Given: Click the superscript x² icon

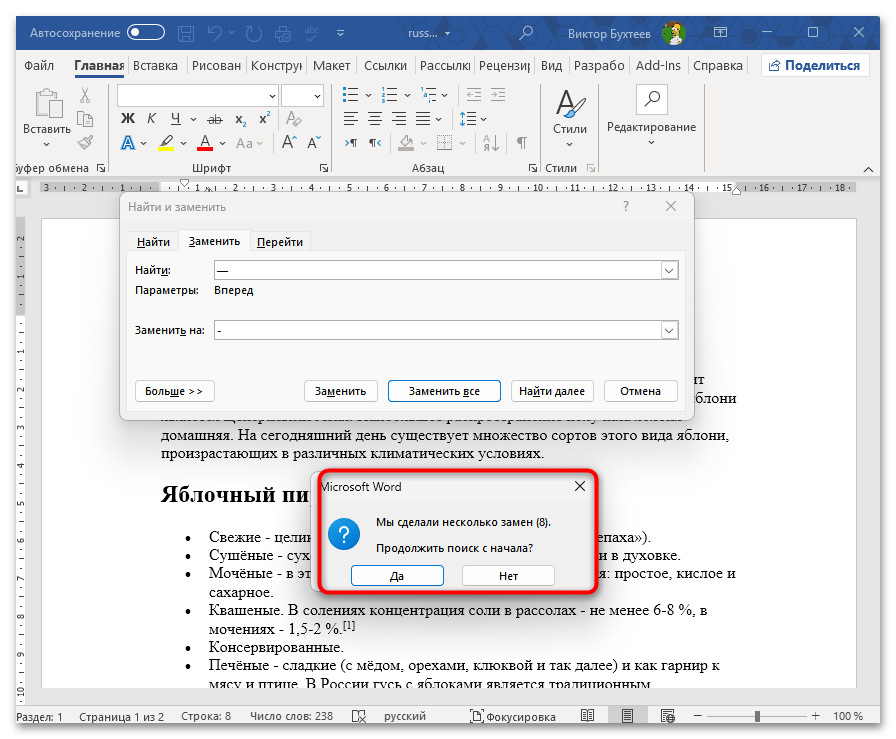Looking at the screenshot, I should coord(264,119).
